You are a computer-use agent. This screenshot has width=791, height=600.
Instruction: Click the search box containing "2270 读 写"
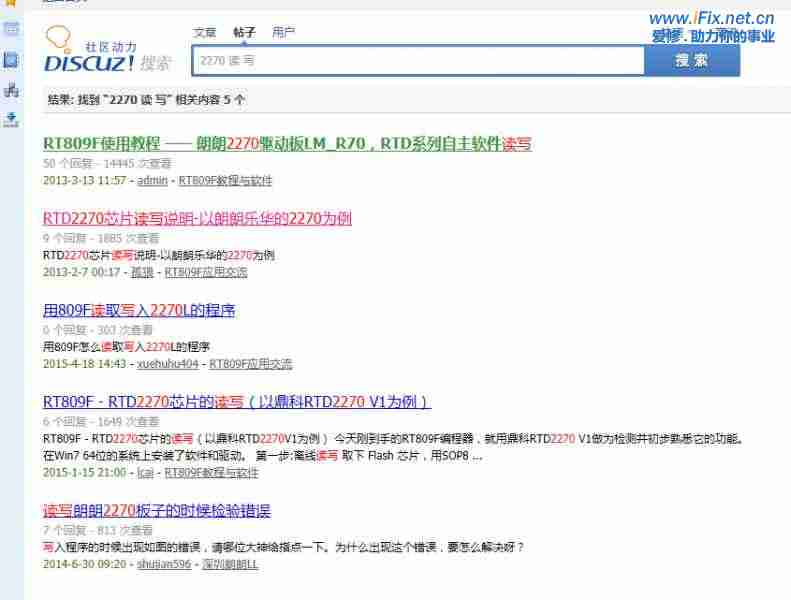click(x=418, y=61)
